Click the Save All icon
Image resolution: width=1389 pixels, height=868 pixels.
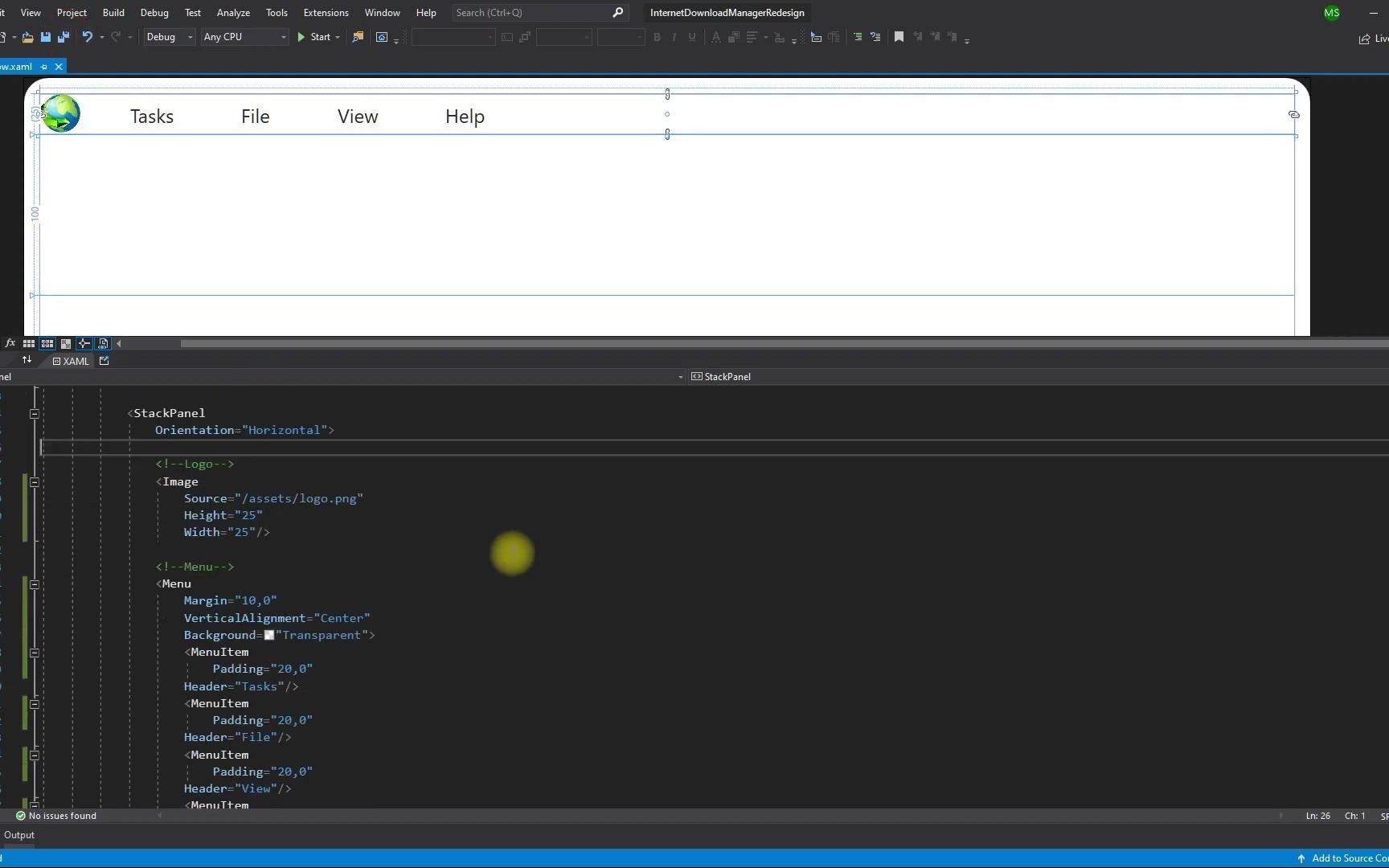[x=64, y=37]
